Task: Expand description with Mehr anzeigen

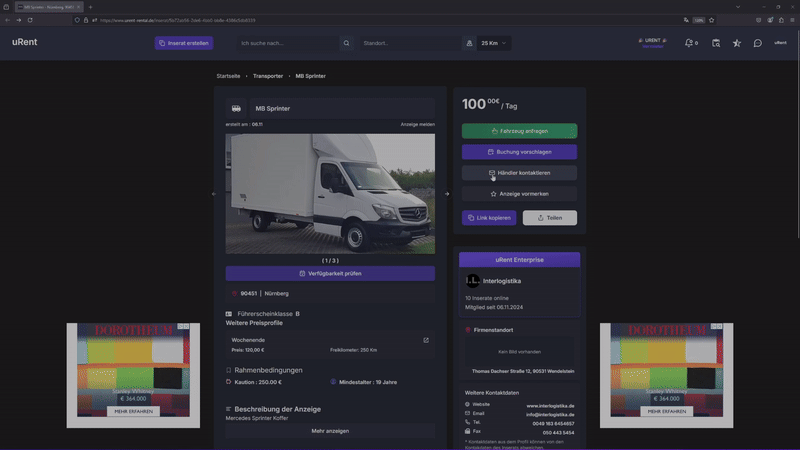Action: click(330, 431)
